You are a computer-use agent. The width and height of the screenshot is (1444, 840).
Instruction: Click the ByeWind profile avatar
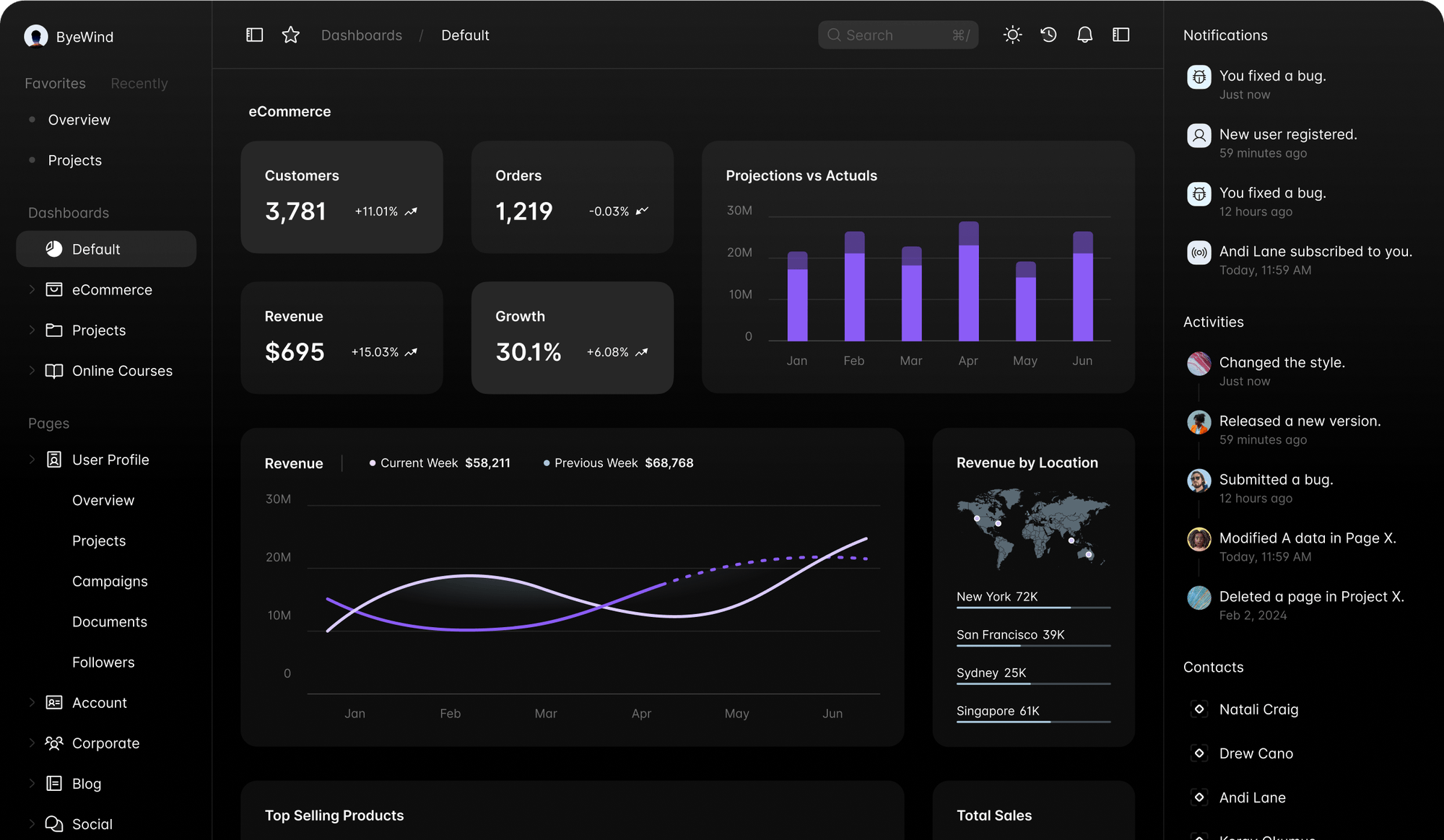35,36
